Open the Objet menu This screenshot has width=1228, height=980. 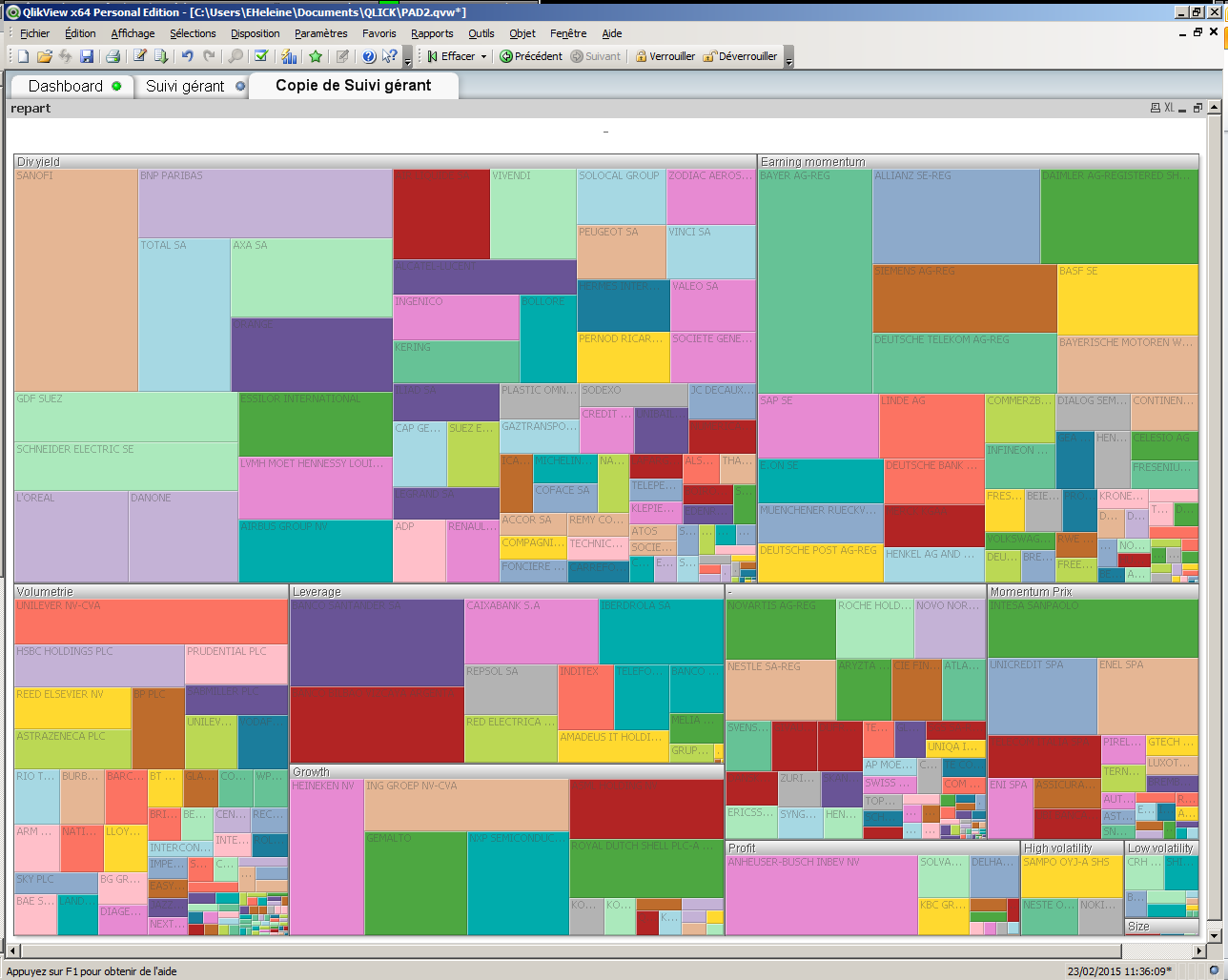point(522,33)
